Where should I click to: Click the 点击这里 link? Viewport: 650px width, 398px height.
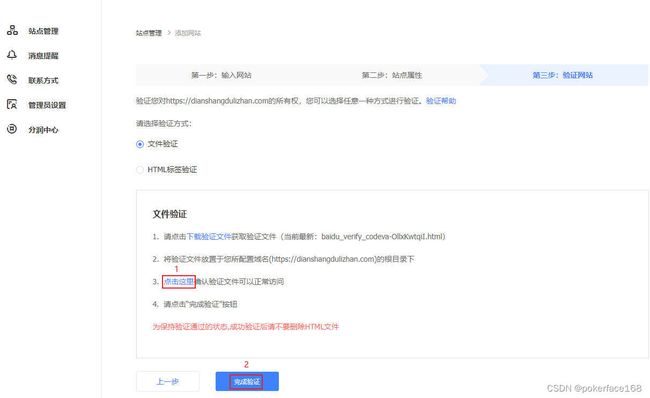(x=179, y=282)
